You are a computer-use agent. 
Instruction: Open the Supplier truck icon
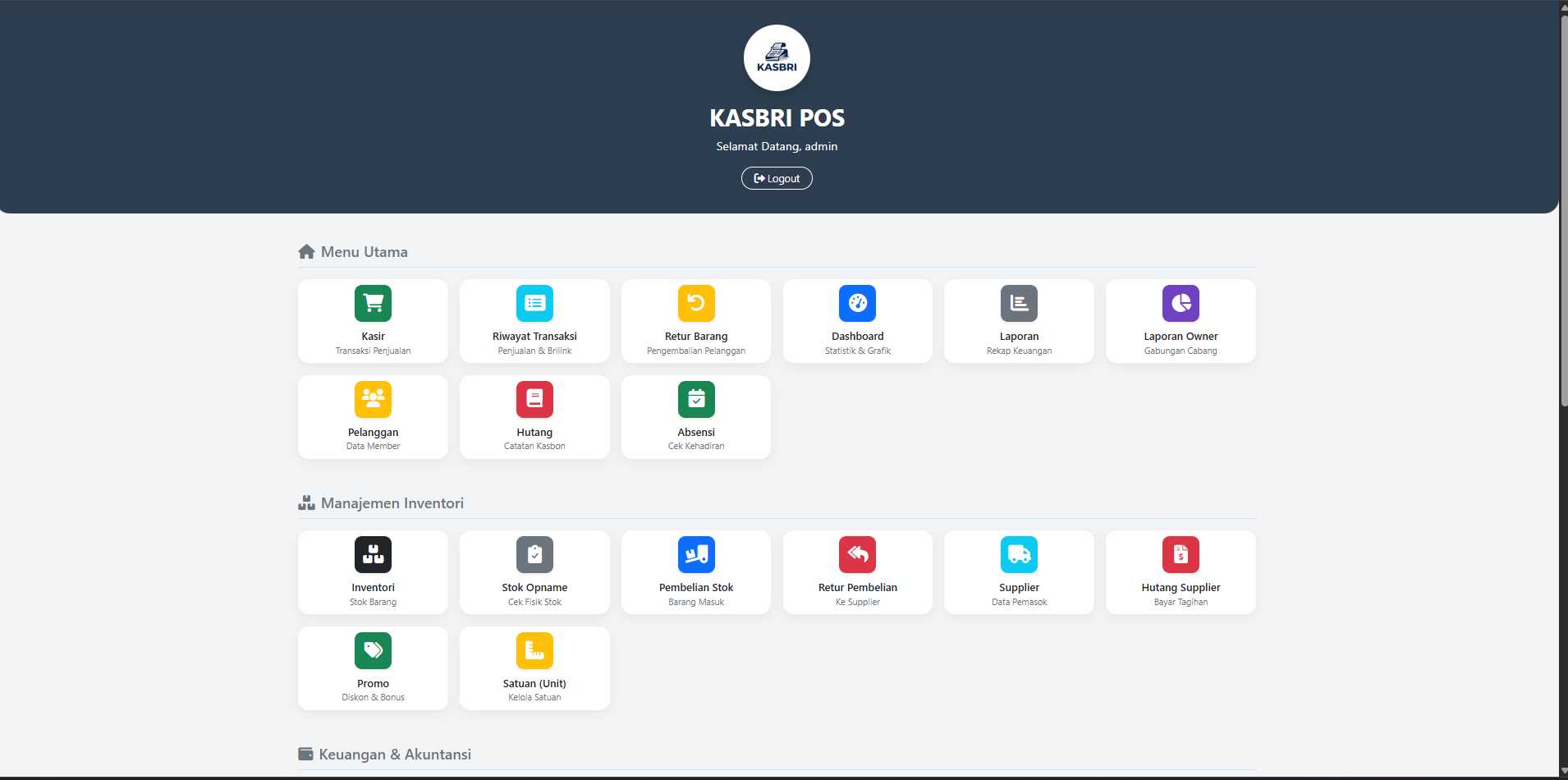[x=1019, y=555]
